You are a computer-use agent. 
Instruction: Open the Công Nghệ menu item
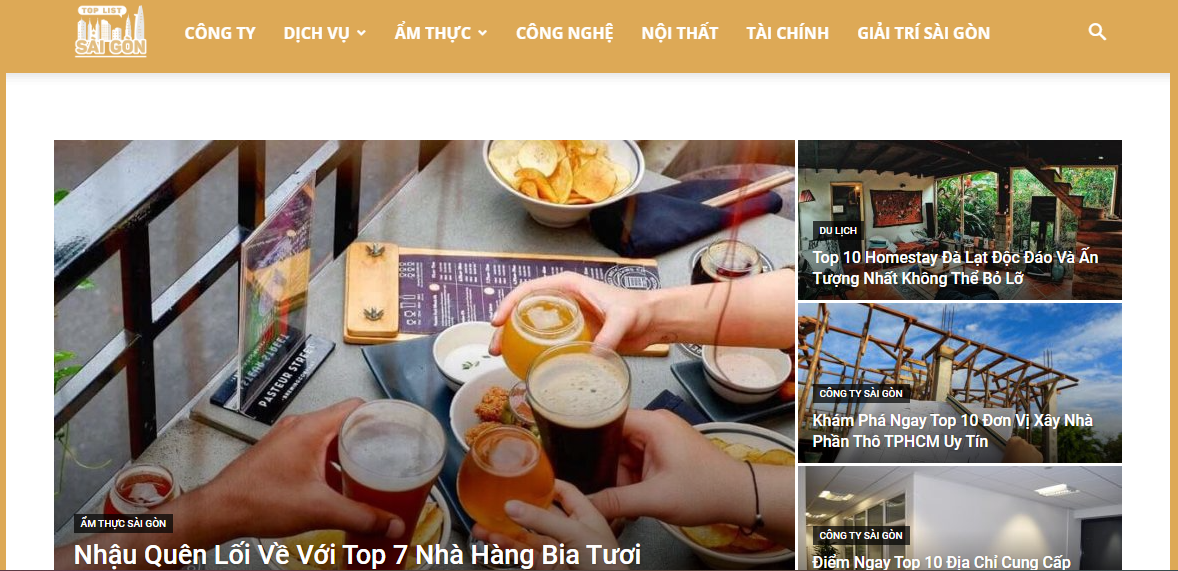[x=564, y=33]
